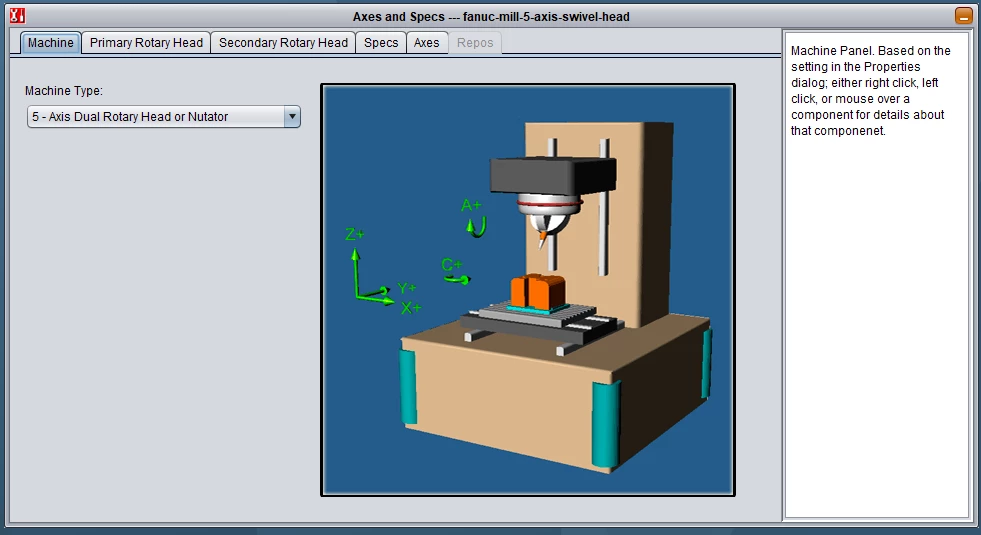Image resolution: width=981 pixels, height=535 pixels.
Task: Click the dark gray spindle head block
Action: coord(552,175)
